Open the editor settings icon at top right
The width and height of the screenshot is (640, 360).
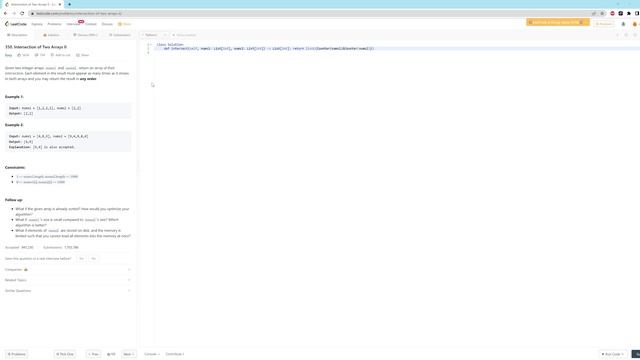[x=626, y=35]
